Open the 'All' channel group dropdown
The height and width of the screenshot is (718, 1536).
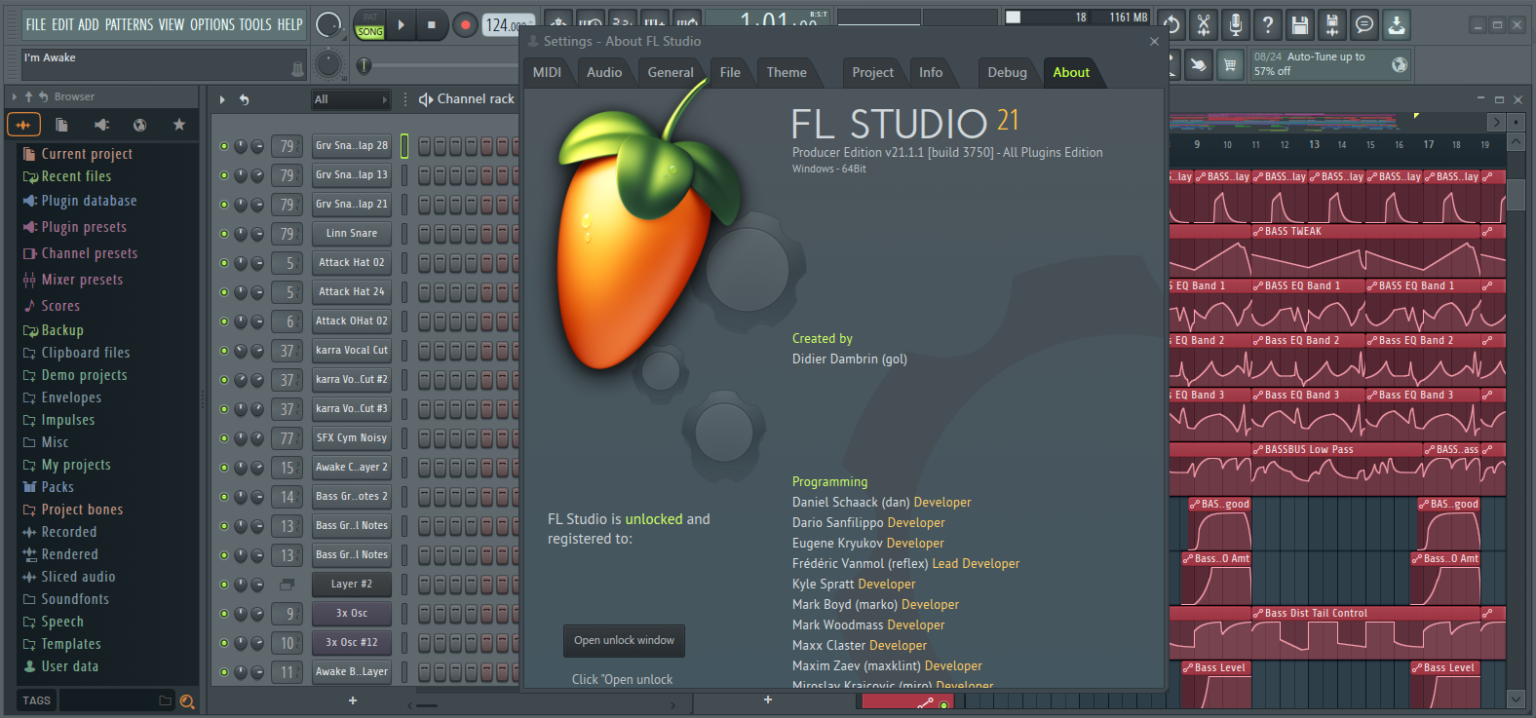[x=350, y=100]
